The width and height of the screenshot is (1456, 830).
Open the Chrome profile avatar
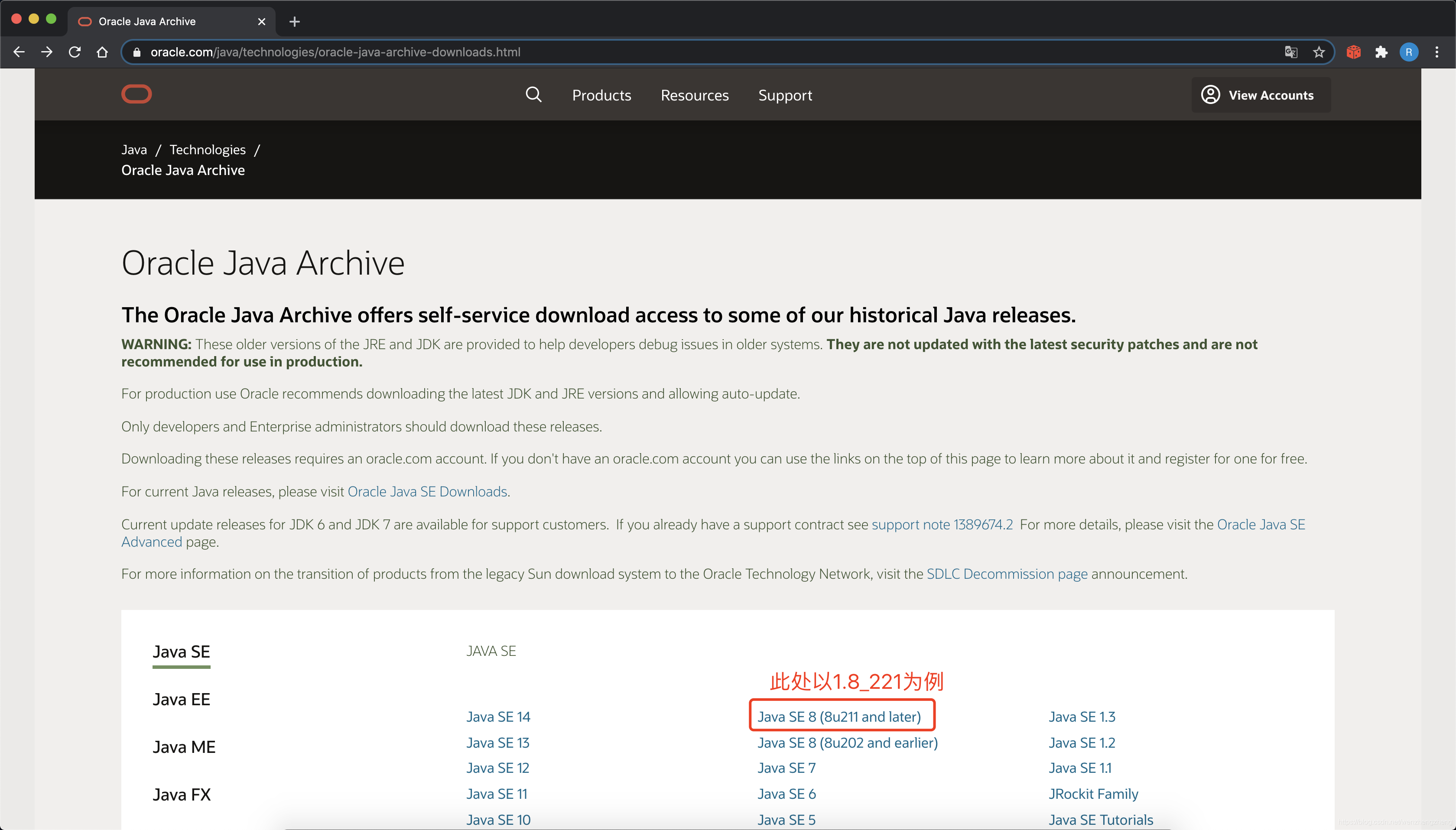[1409, 52]
